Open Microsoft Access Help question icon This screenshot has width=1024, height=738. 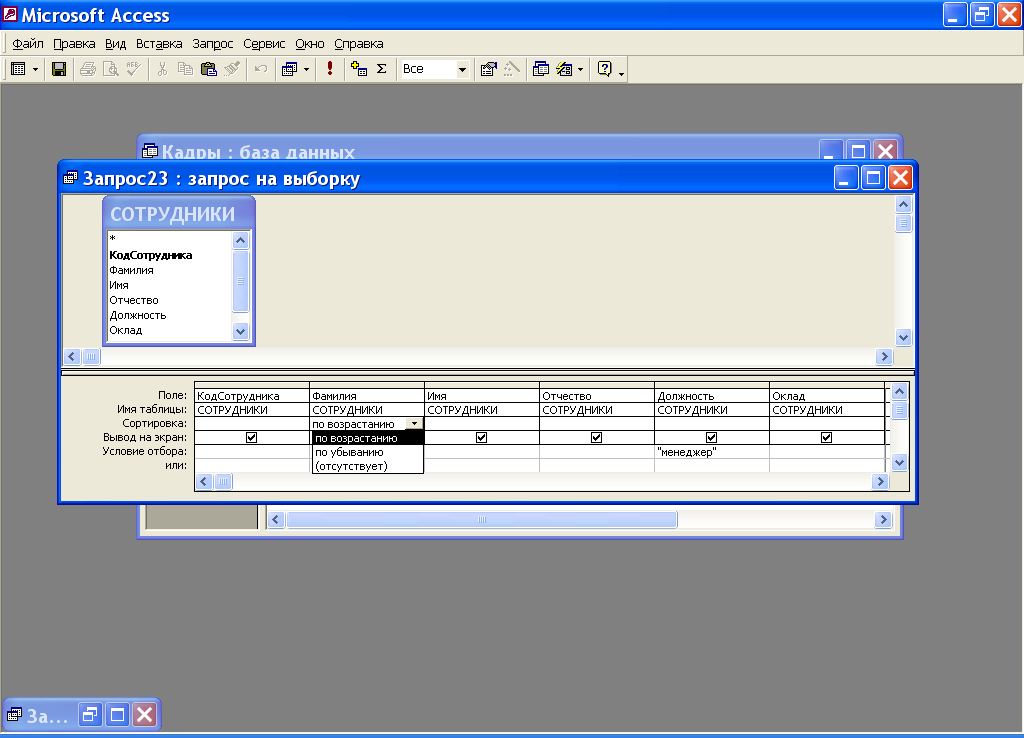coord(605,69)
